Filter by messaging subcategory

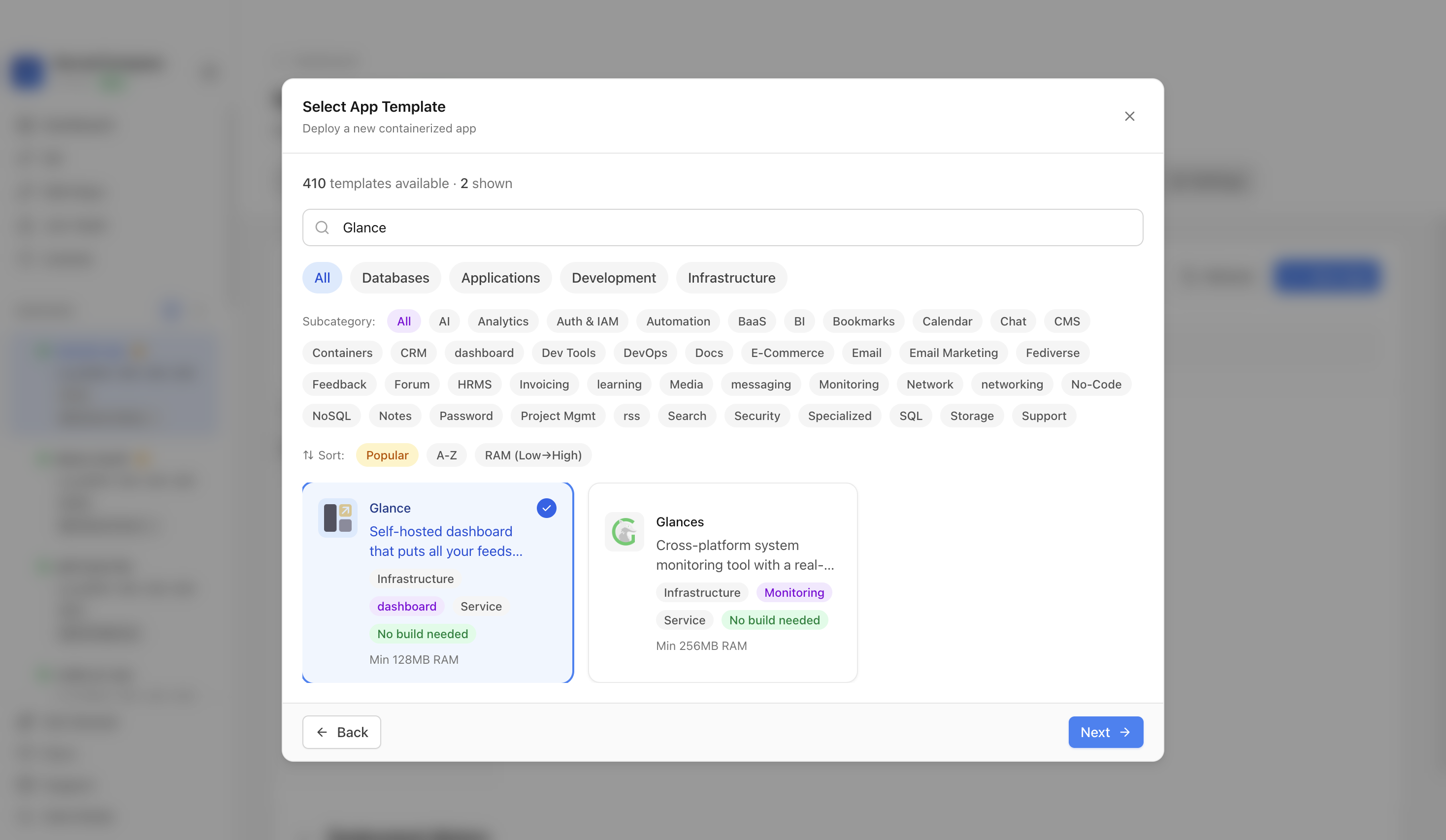click(761, 385)
